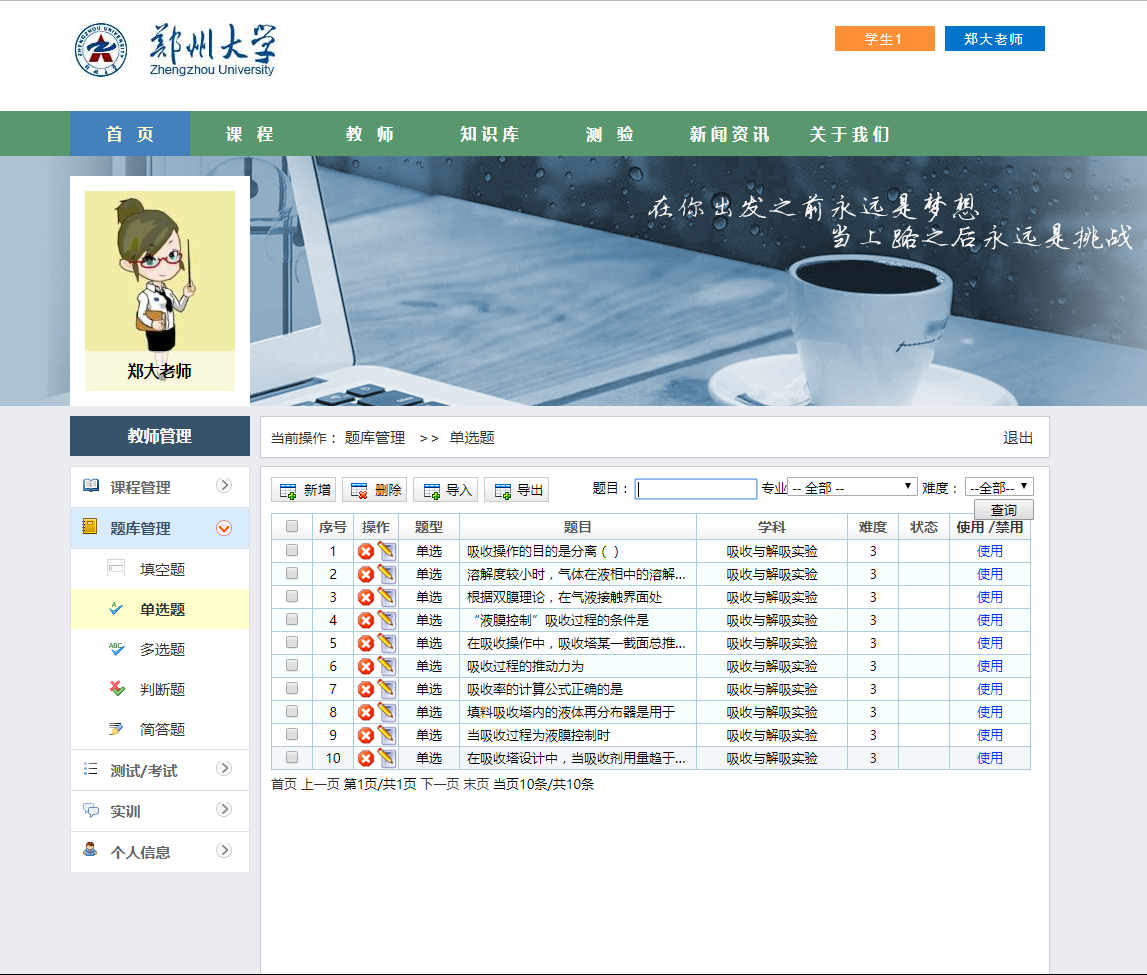Click the 新增 add button
The width and height of the screenshot is (1147, 975).
305,490
